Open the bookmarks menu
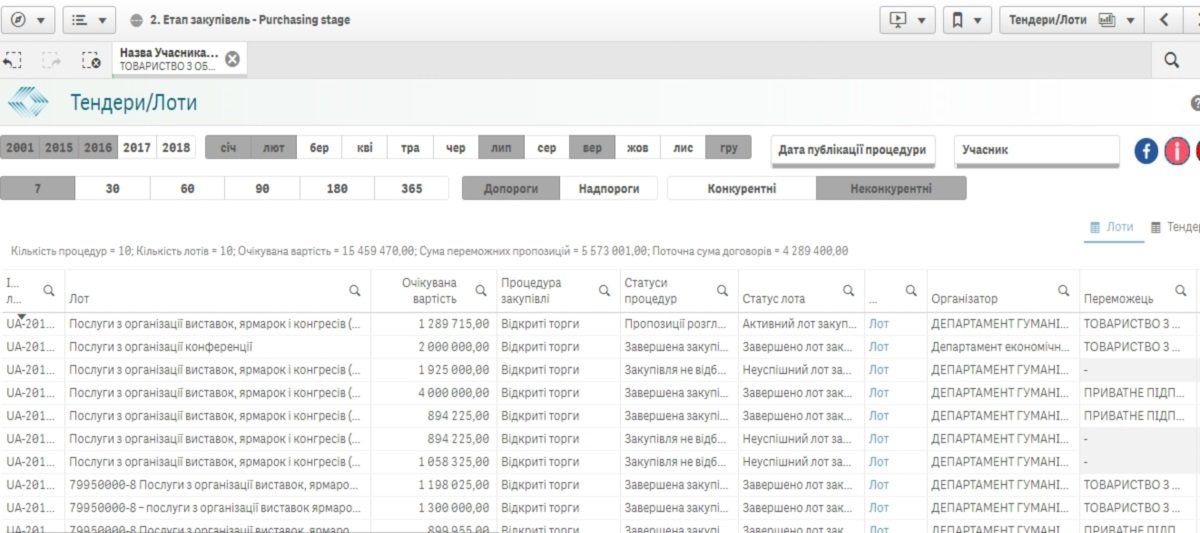Viewport: 1200px width, 533px height. 967,20
